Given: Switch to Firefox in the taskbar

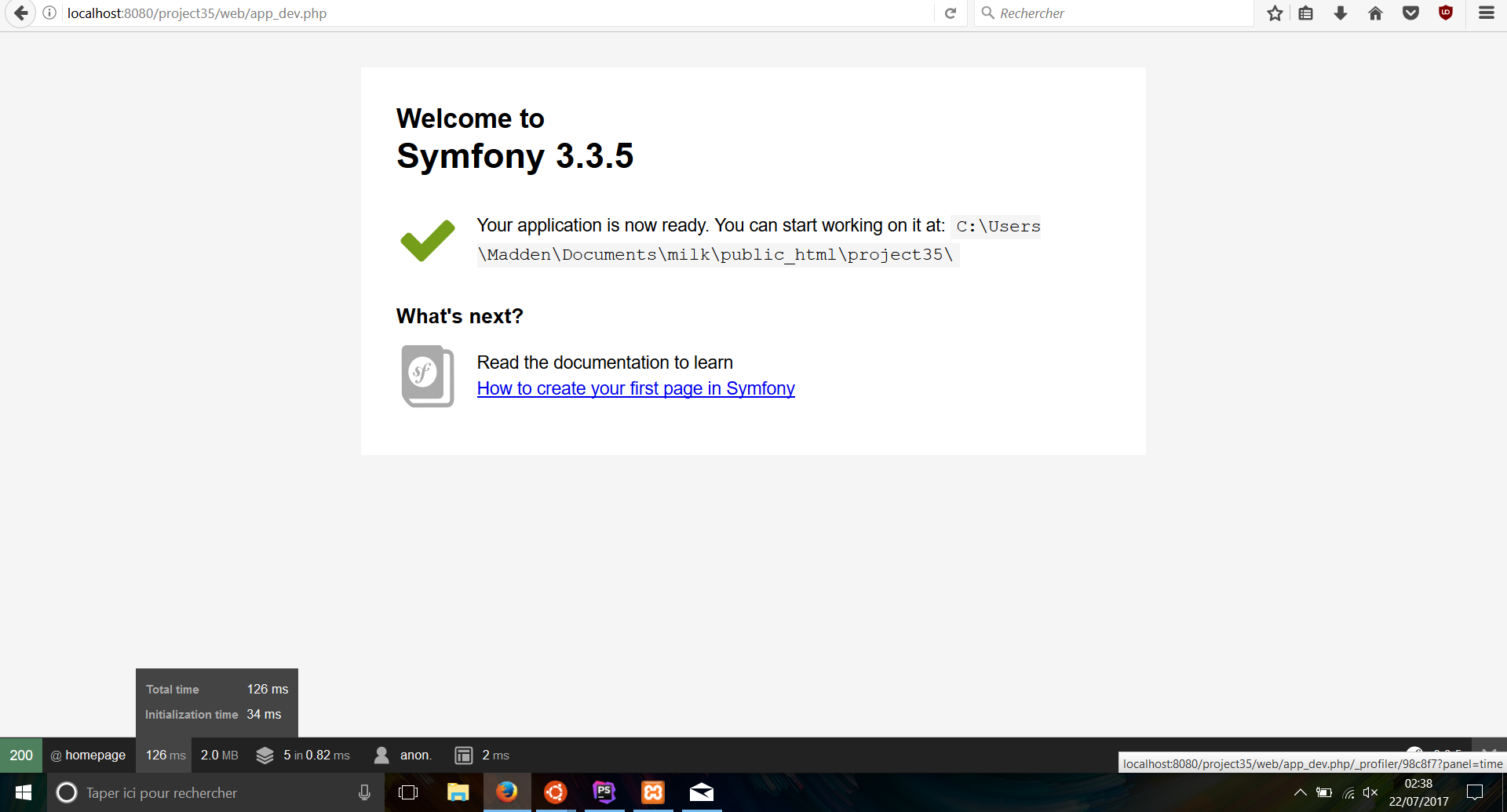Looking at the screenshot, I should (x=506, y=792).
